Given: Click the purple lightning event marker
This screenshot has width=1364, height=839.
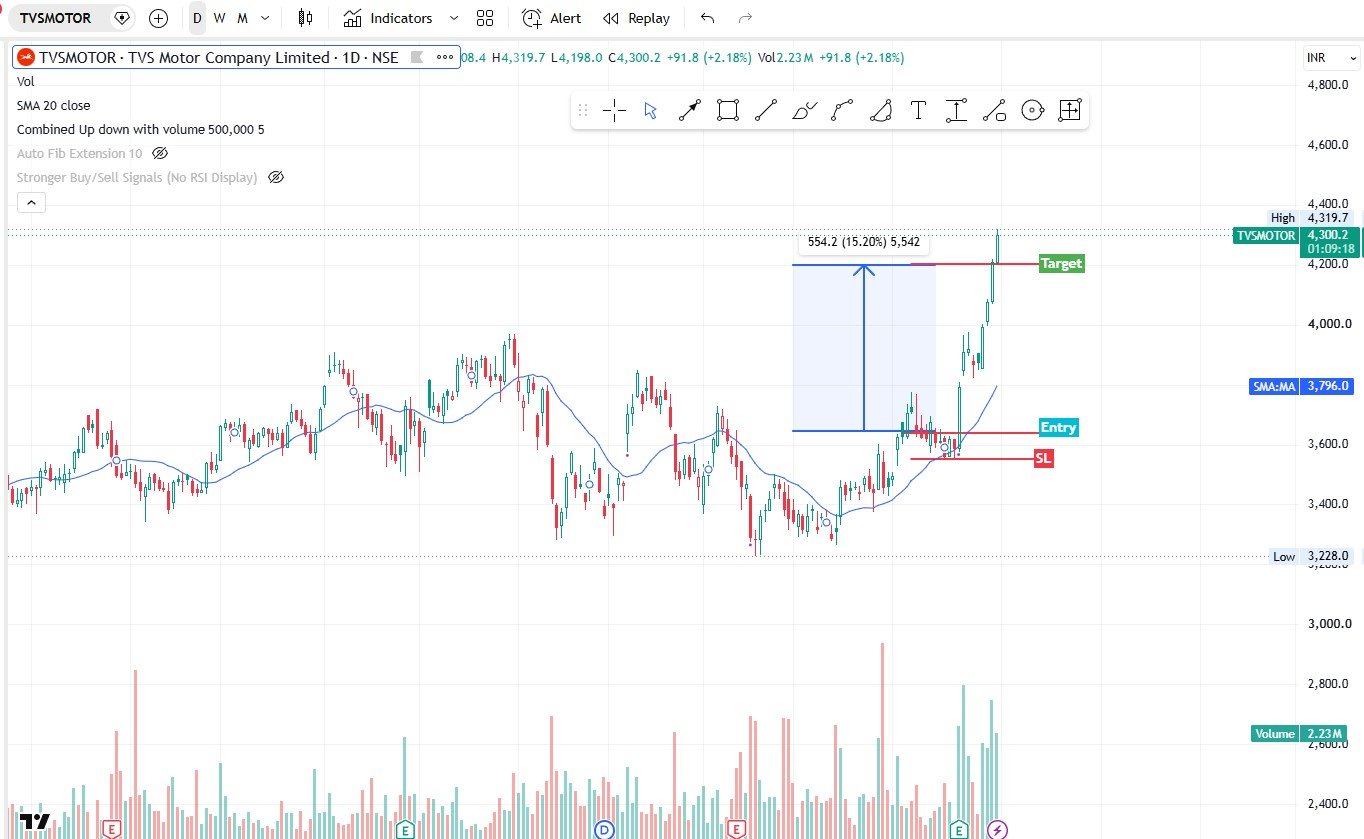Looking at the screenshot, I should tap(997, 829).
